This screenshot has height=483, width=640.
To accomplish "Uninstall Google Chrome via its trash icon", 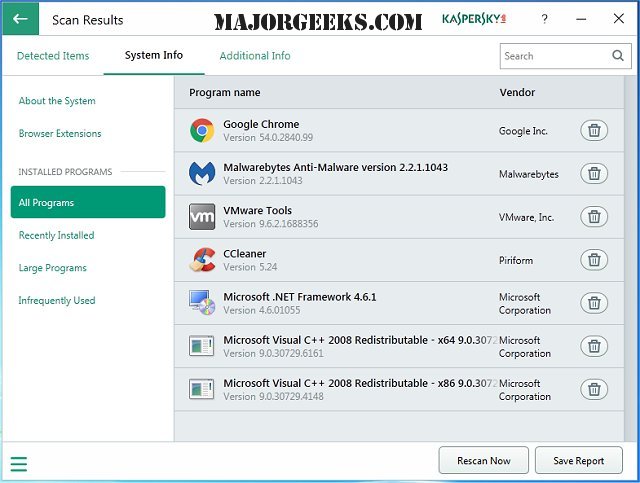I will pyautogui.click(x=594, y=130).
